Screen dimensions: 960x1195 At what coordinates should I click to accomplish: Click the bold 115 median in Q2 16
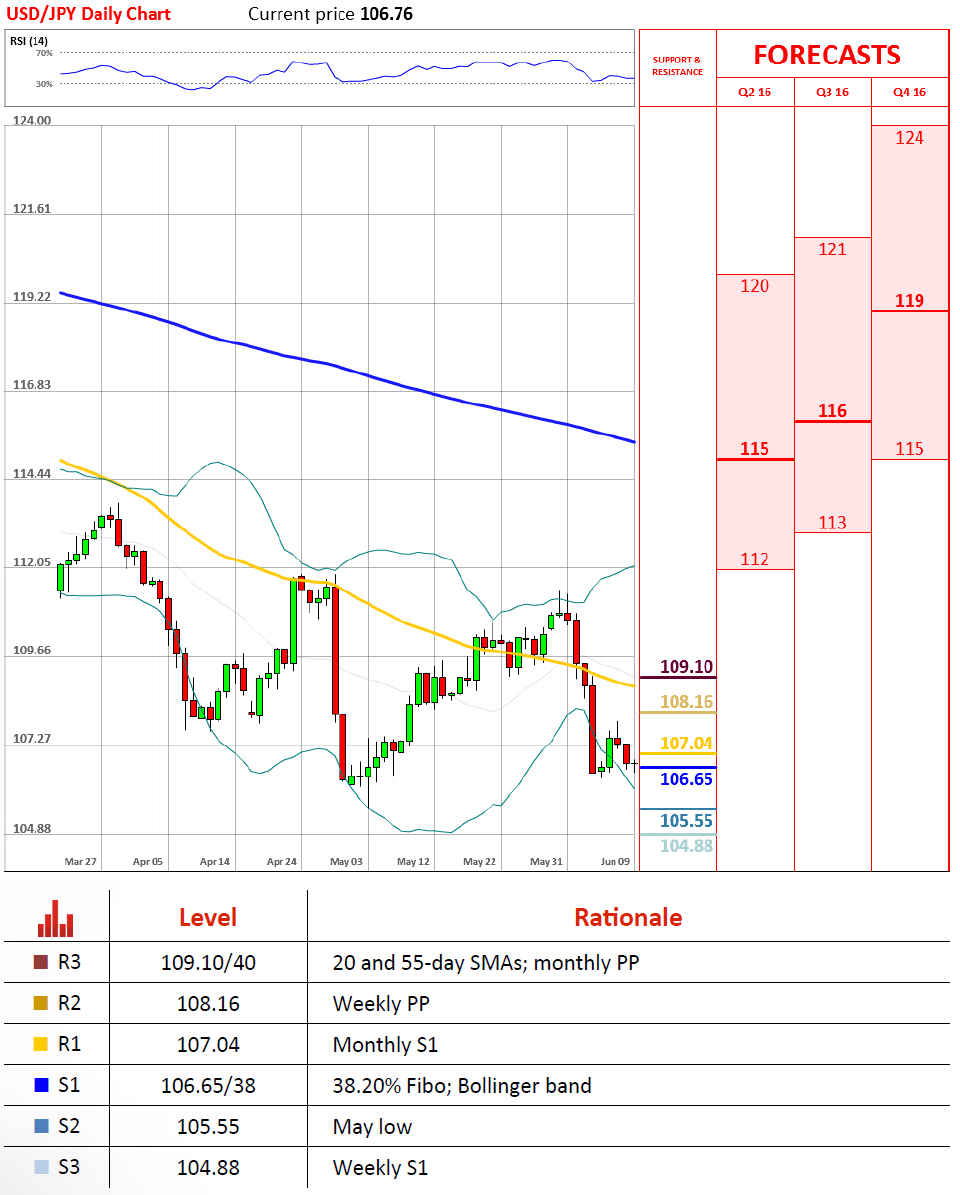click(754, 449)
